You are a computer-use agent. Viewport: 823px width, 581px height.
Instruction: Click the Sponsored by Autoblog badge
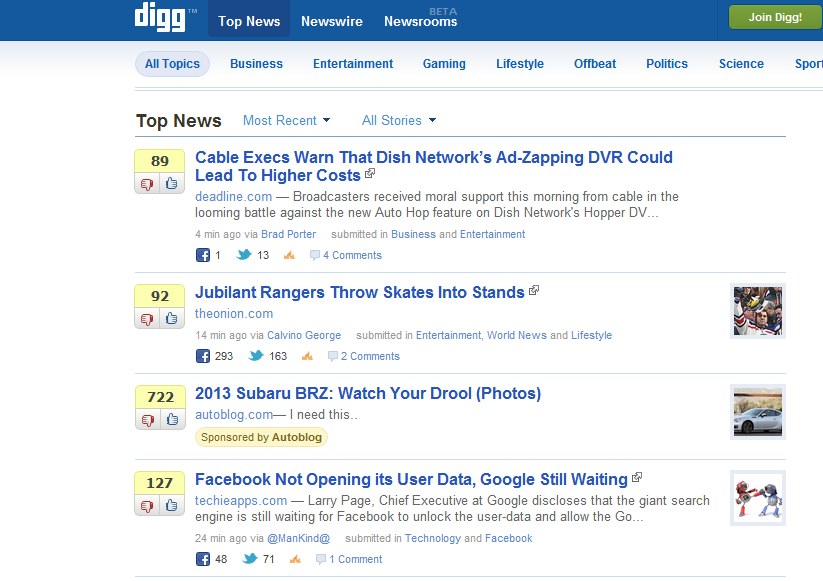point(261,437)
